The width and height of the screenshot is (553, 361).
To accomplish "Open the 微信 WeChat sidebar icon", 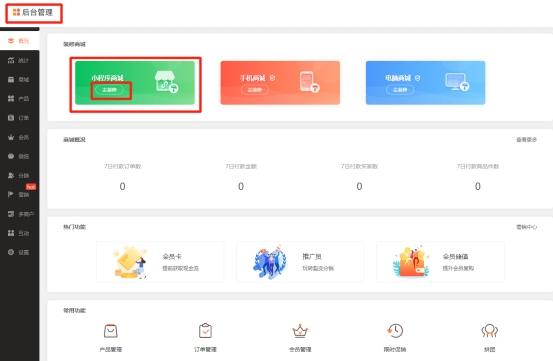I will (x=11, y=156).
